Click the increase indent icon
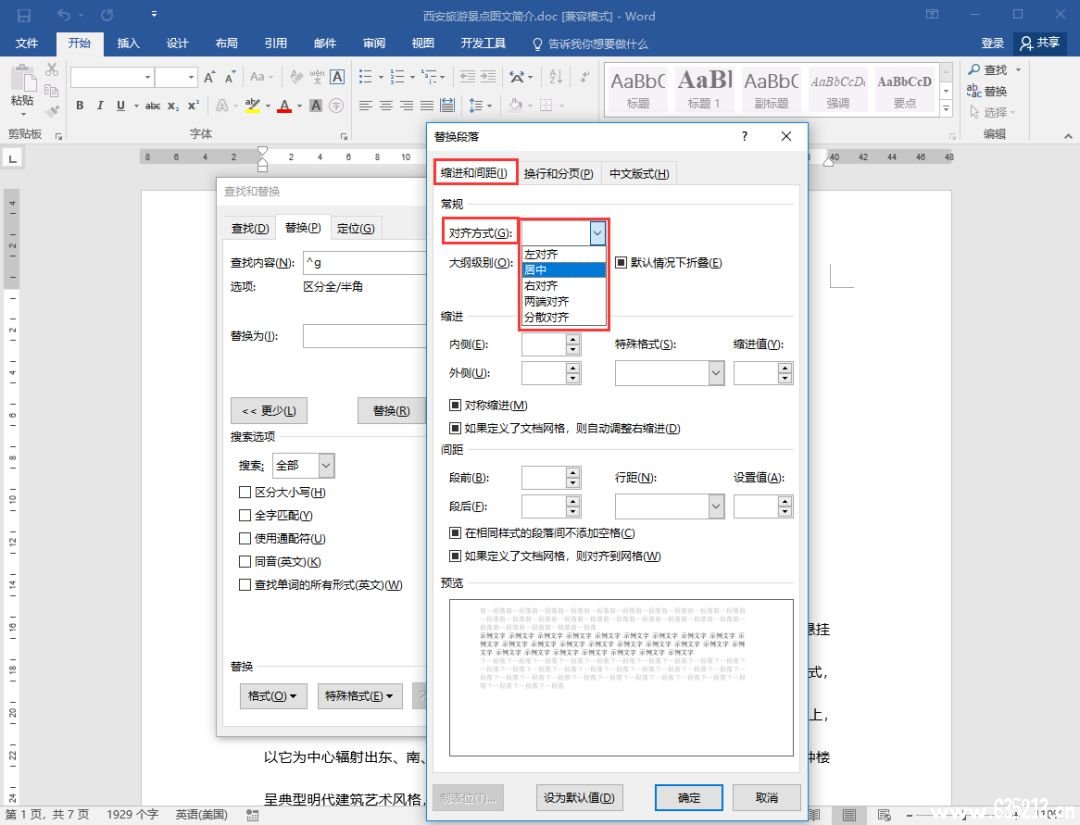Image resolution: width=1080 pixels, height=825 pixels. tap(488, 77)
